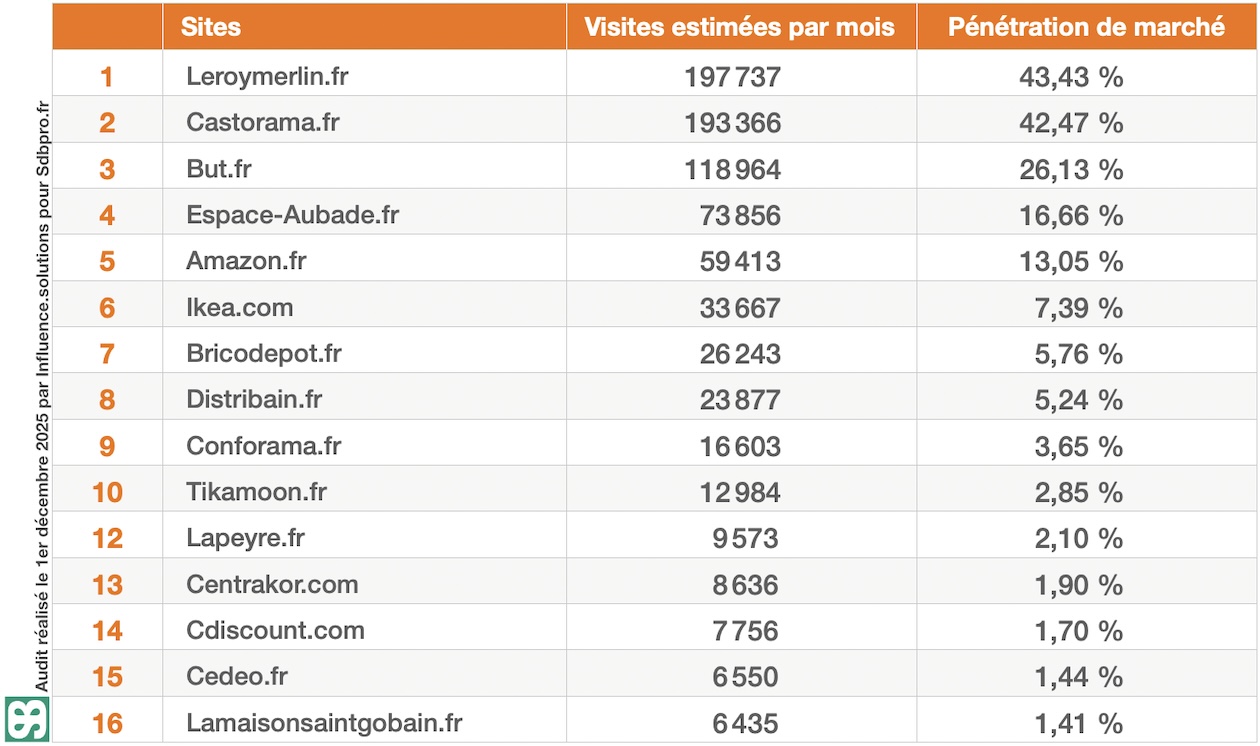Open the Castorama.fr entry

(x=262, y=122)
